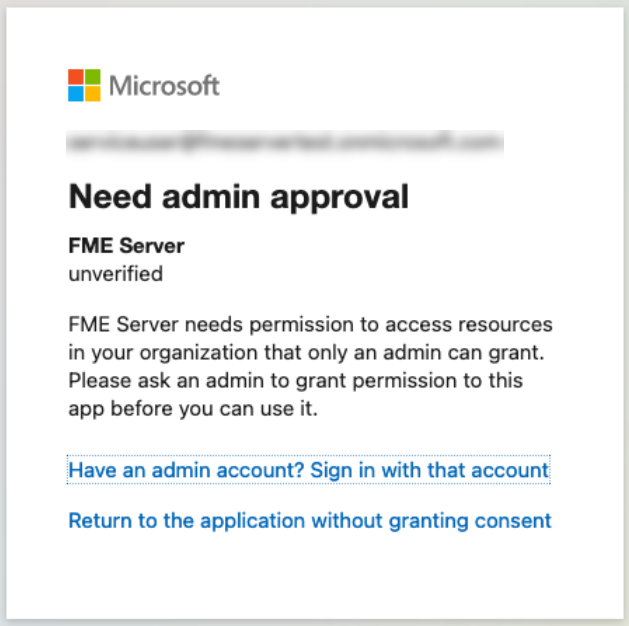Click the green square of Microsoft logo
This screenshot has width=629, height=626.
(x=93, y=77)
